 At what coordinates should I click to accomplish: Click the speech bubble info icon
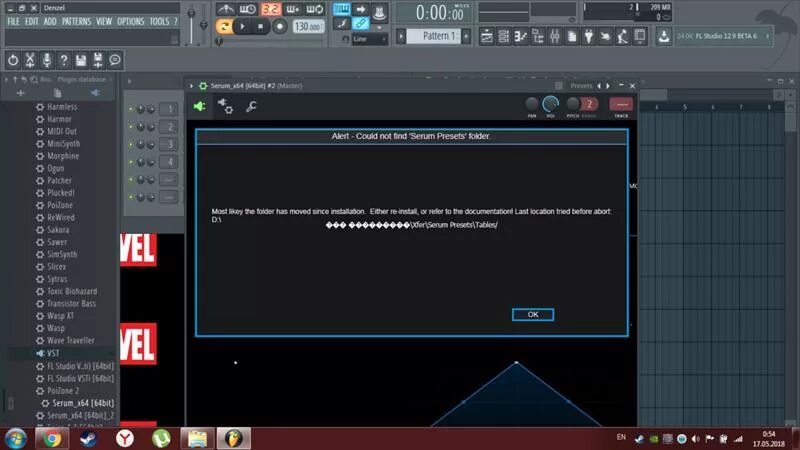[115, 60]
